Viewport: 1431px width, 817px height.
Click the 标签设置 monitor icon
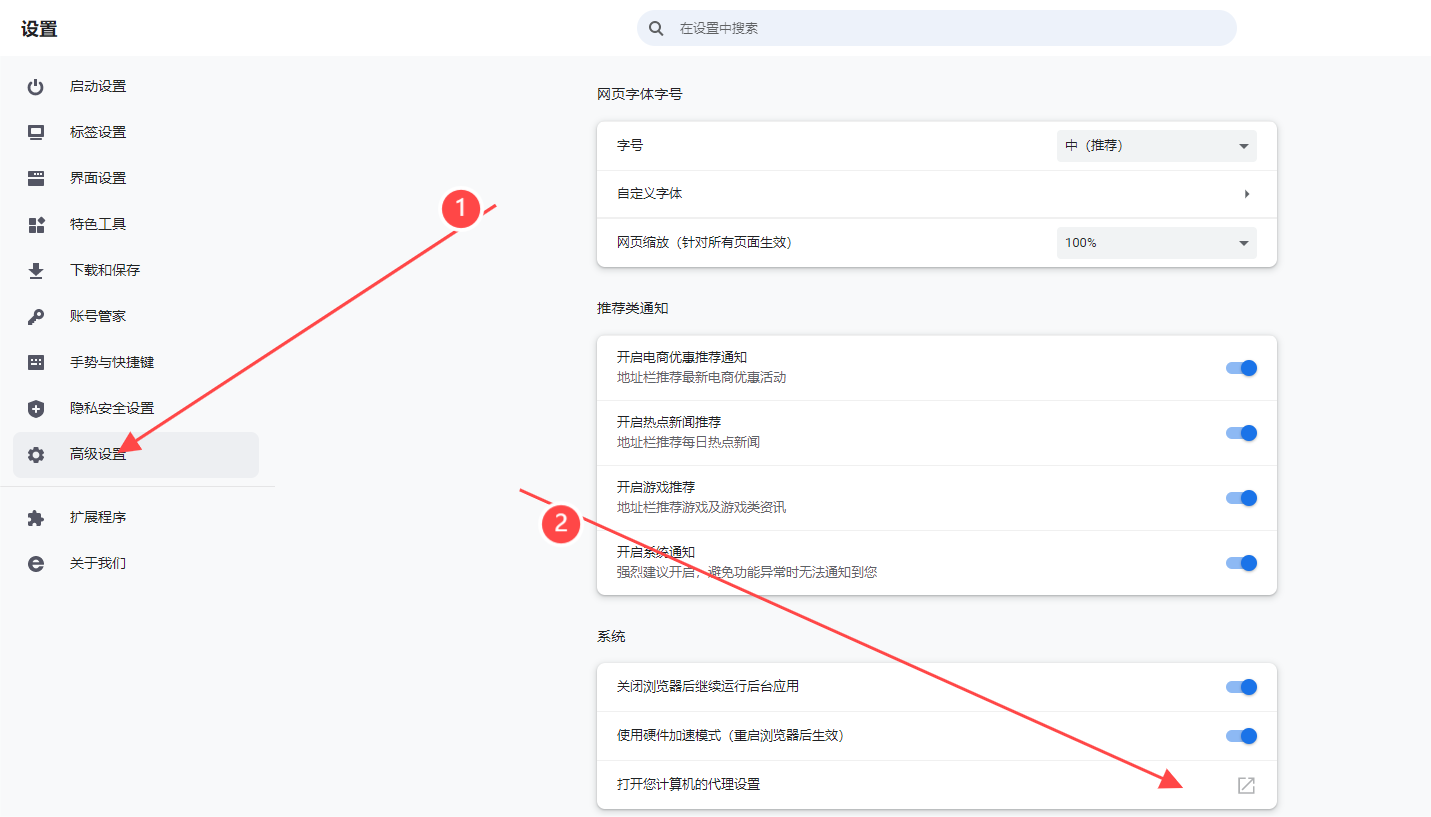pos(36,131)
